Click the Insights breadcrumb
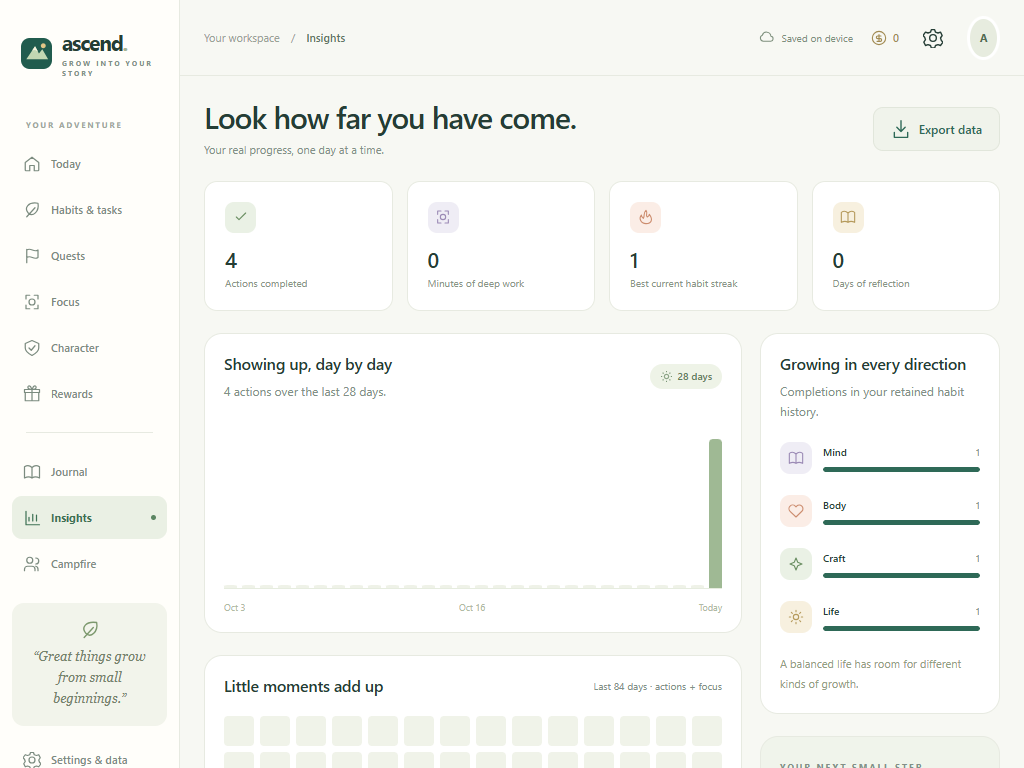Viewport: 1024px width, 768px height. pyautogui.click(x=325, y=39)
